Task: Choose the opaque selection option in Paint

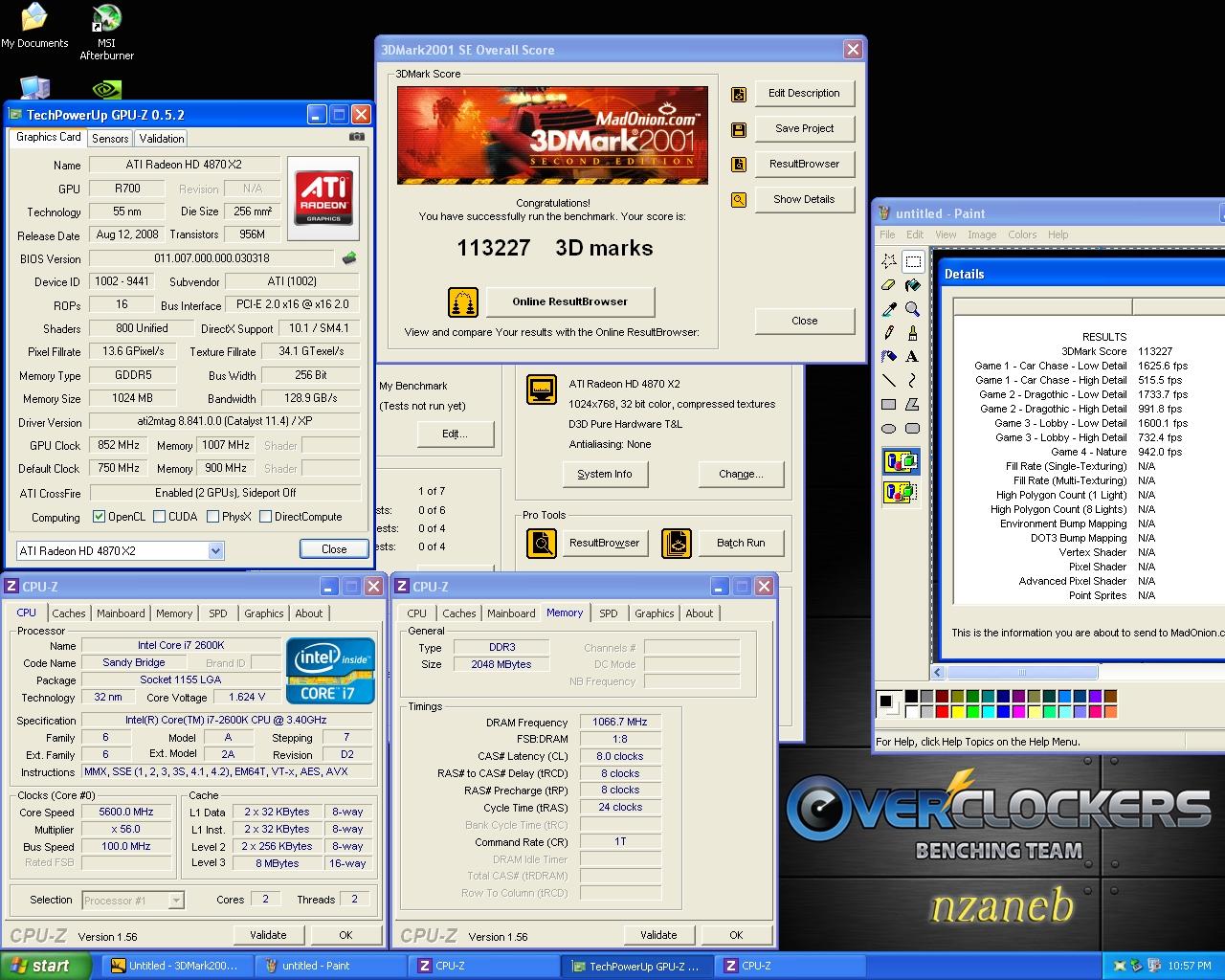Action: [901, 461]
